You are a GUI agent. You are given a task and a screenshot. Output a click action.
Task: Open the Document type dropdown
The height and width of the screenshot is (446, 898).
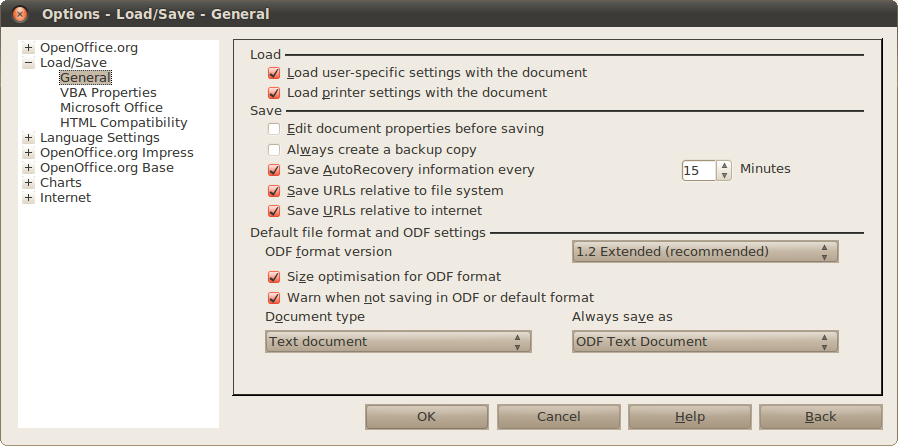point(397,342)
